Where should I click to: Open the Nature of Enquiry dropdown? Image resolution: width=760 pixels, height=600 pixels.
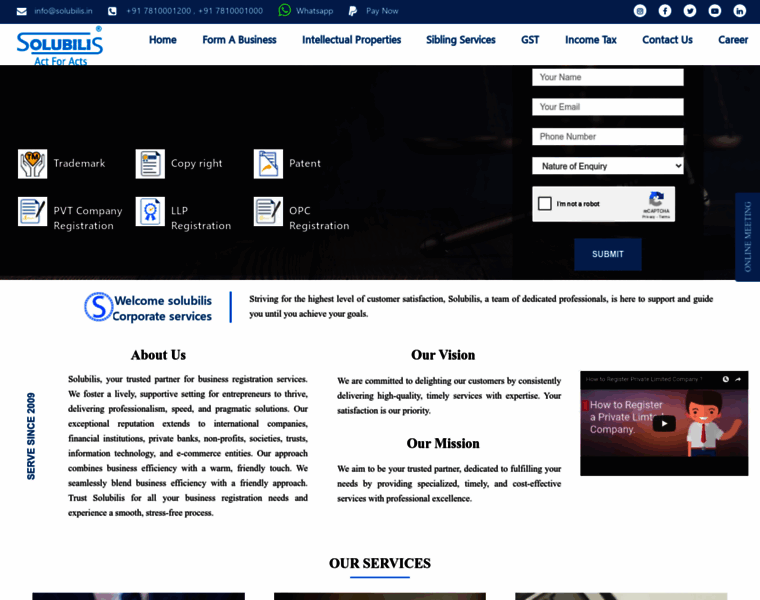[608, 166]
